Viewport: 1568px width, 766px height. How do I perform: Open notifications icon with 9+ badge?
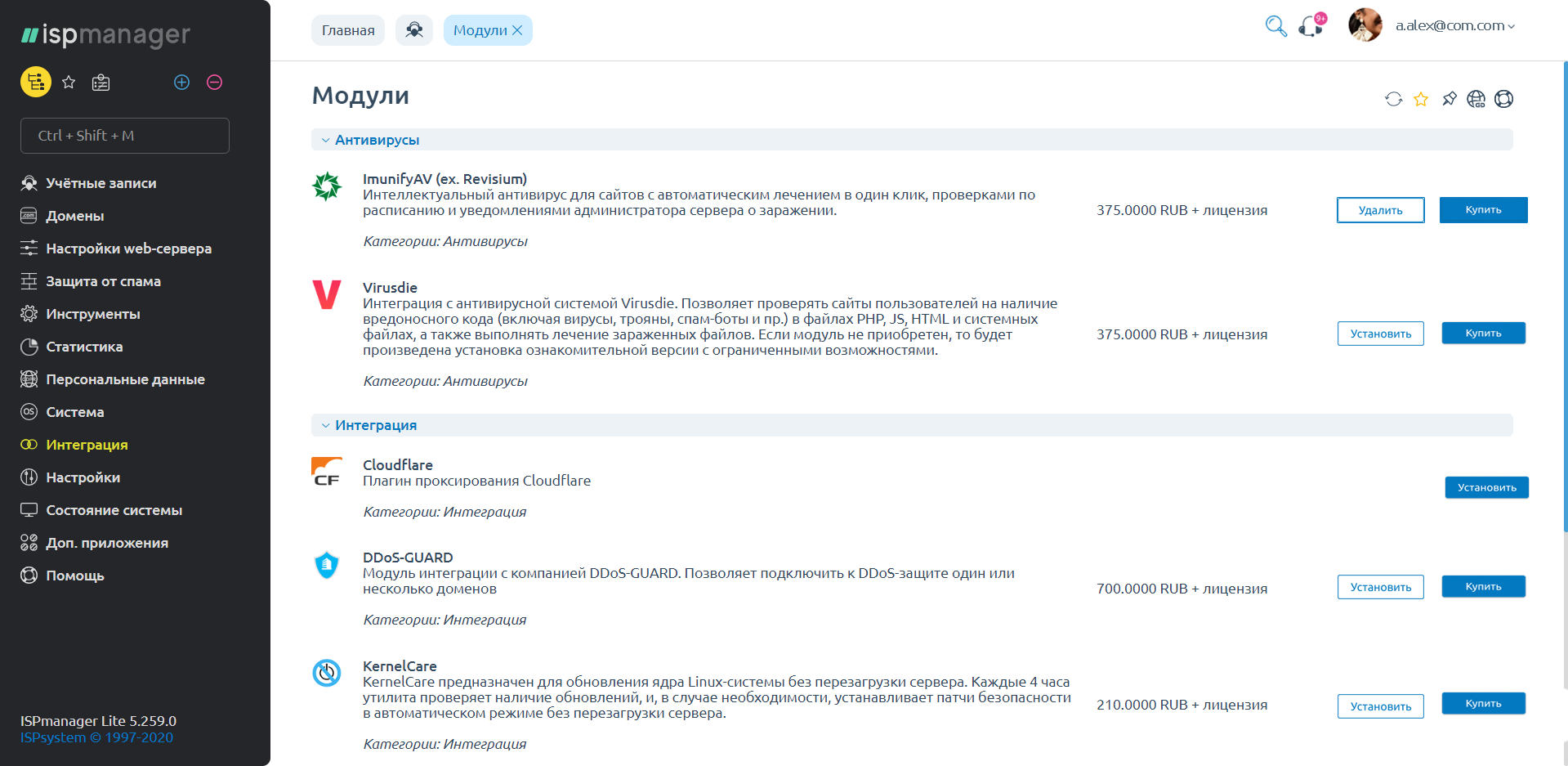click(x=1312, y=25)
